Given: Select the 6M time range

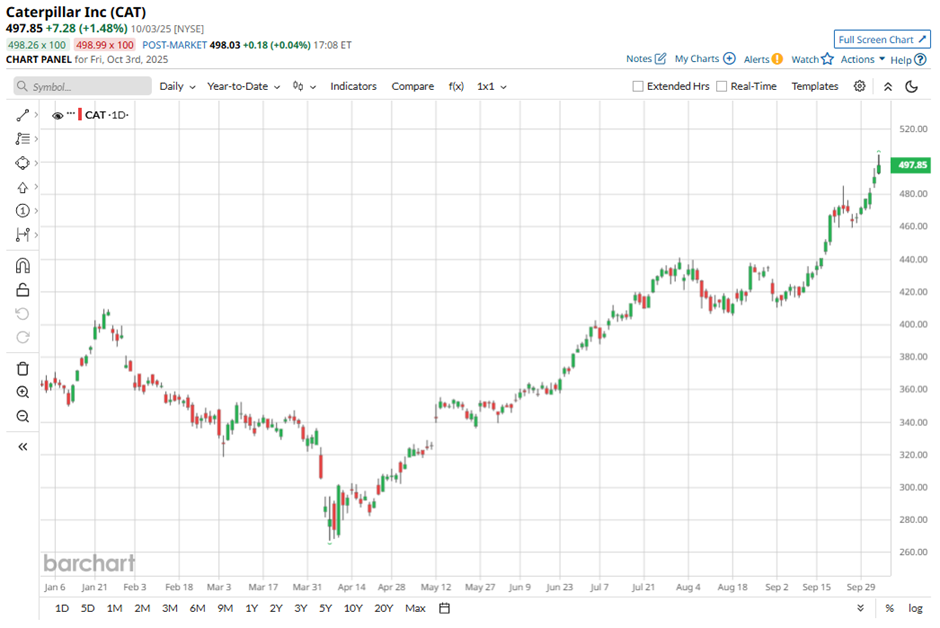Looking at the screenshot, I should [x=197, y=608].
